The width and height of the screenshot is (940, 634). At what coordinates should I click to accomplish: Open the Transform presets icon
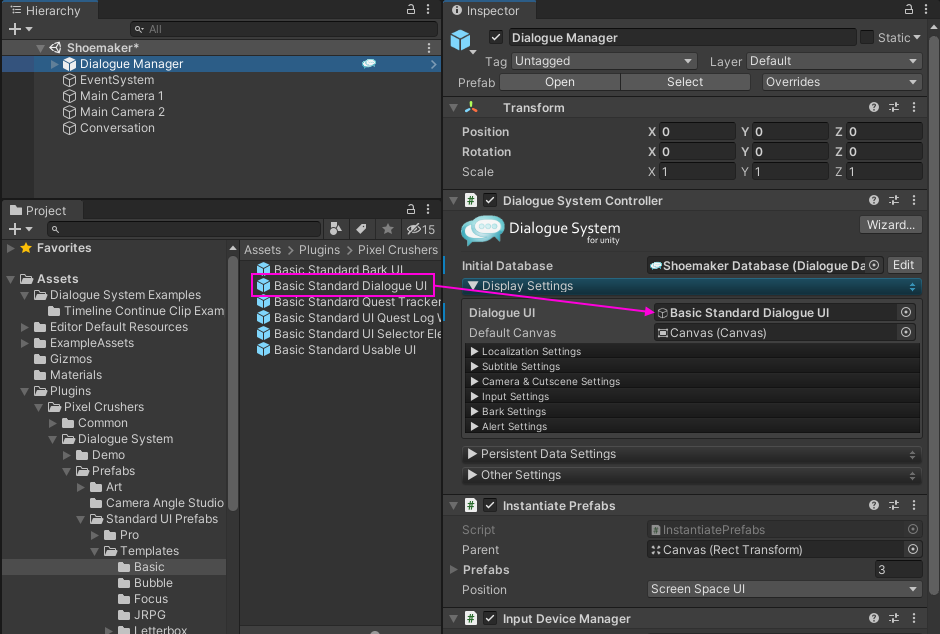pos(894,107)
